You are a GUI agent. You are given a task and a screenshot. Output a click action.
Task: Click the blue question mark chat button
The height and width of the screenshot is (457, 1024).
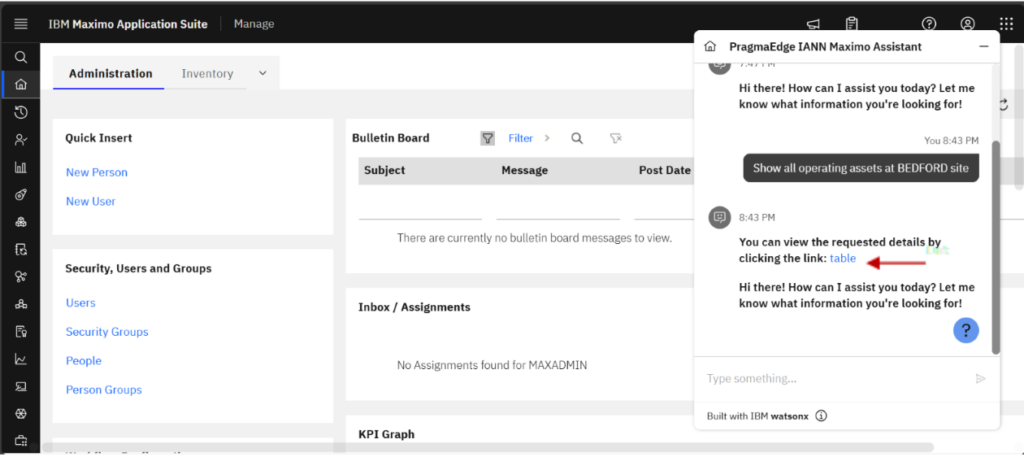966,330
